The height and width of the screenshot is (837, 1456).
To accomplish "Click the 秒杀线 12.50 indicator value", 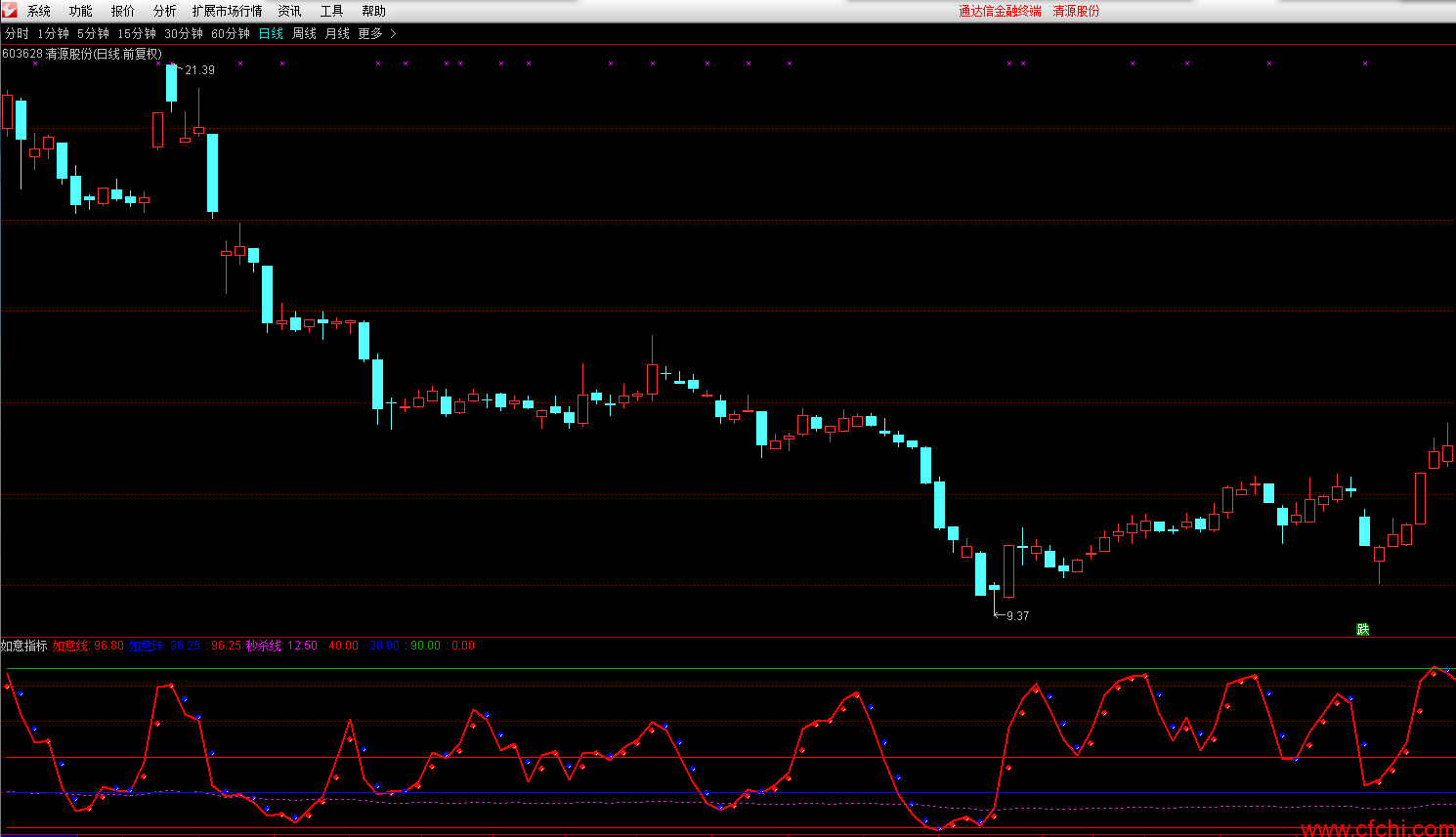I will pyautogui.click(x=281, y=647).
